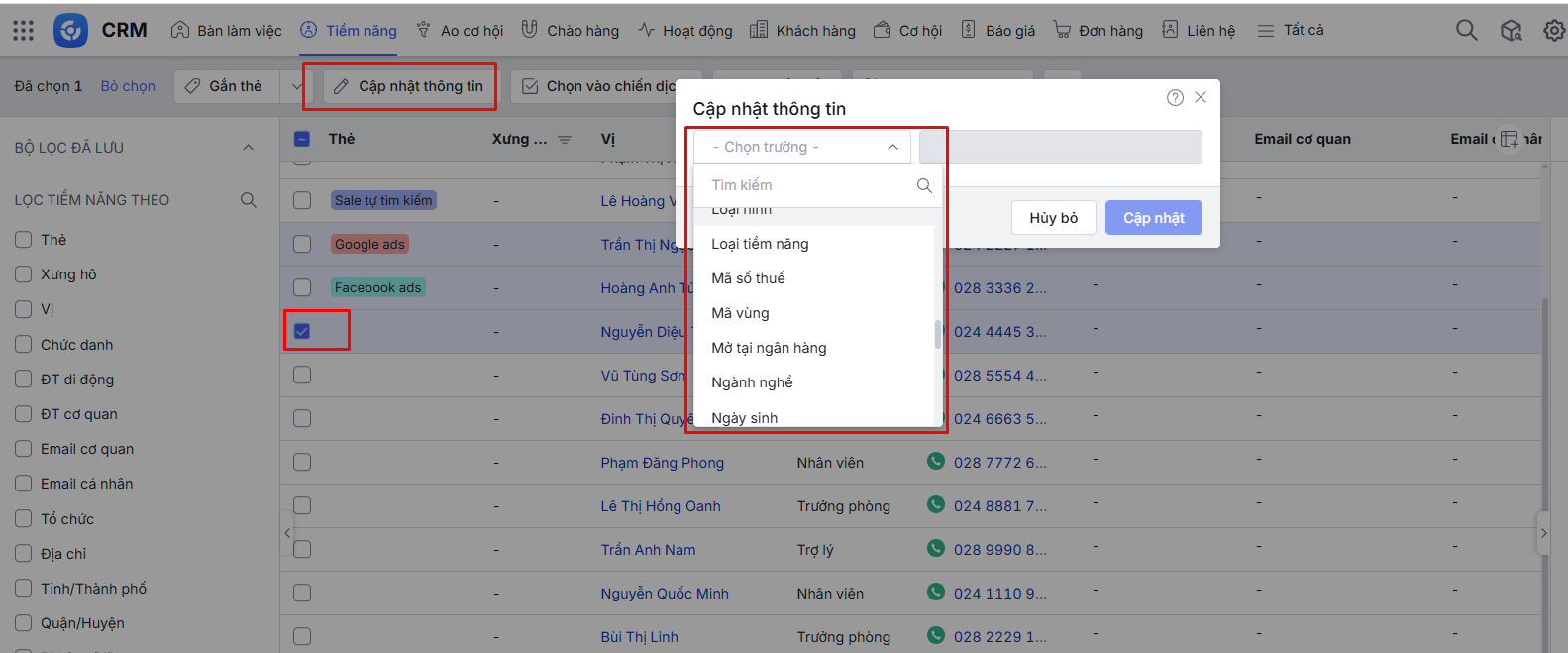Click search icon beside Lọc tiềm năng theo

[249, 200]
